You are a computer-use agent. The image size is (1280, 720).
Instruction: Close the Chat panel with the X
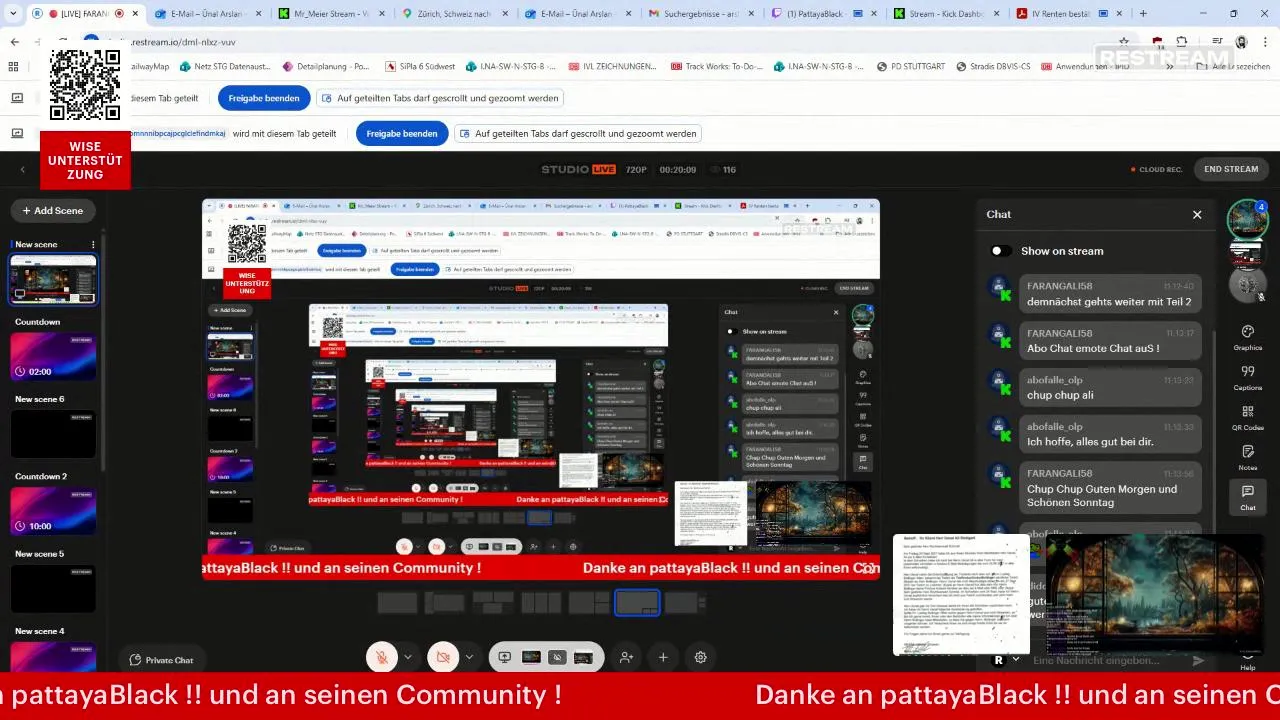(x=1197, y=214)
